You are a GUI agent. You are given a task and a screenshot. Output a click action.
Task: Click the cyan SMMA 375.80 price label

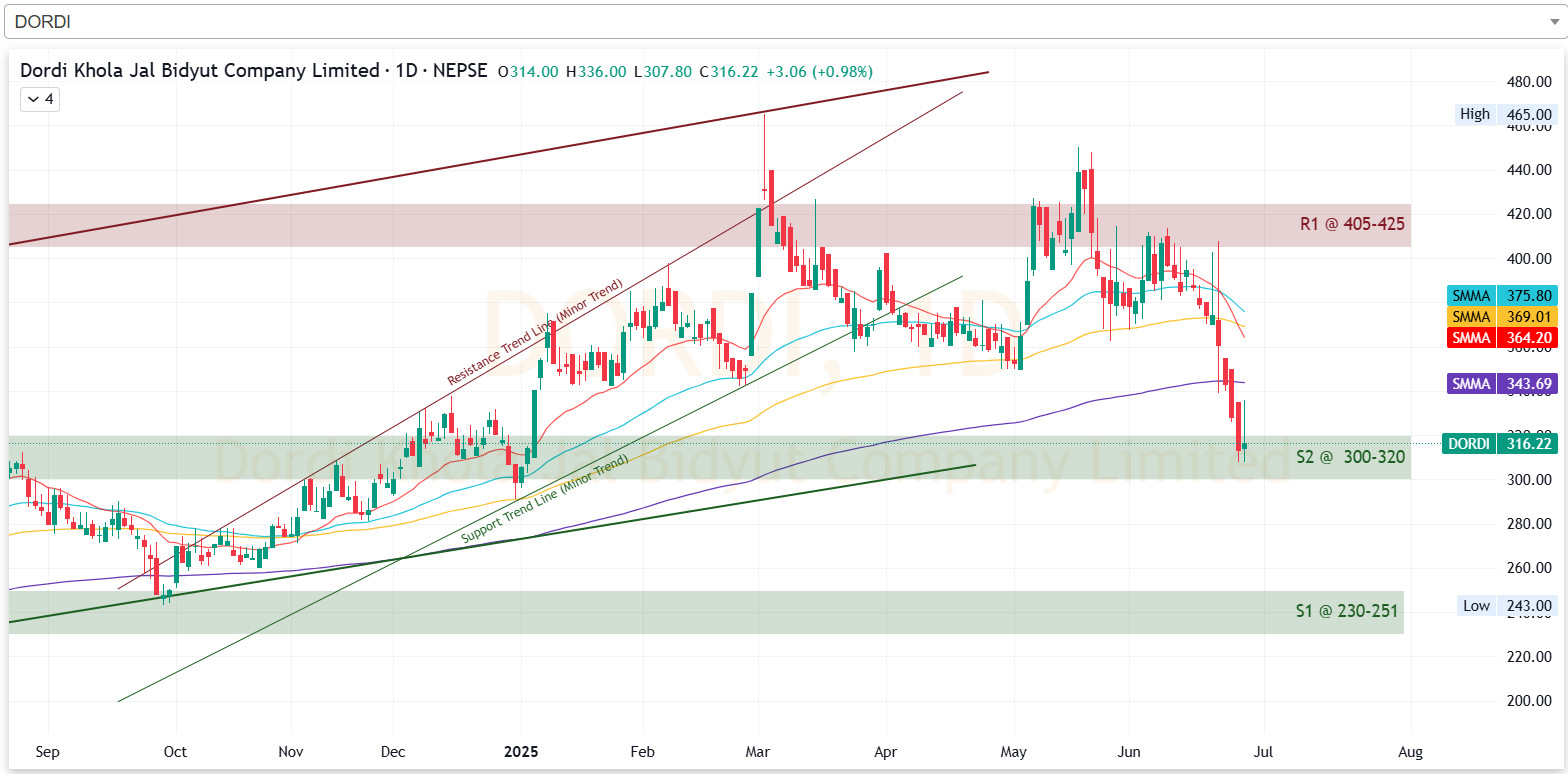(1500, 296)
